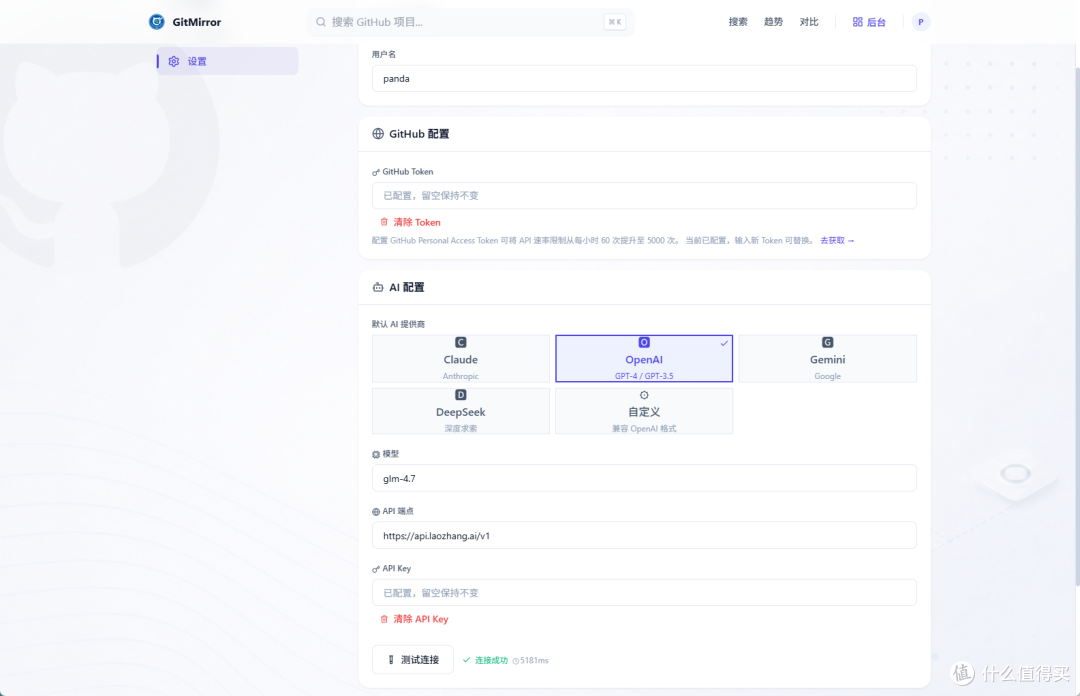Image resolution: width=1080 pixels, height=696 pixels.
Task: Click the 默认 AI 提供商 label
Action: 398,324
